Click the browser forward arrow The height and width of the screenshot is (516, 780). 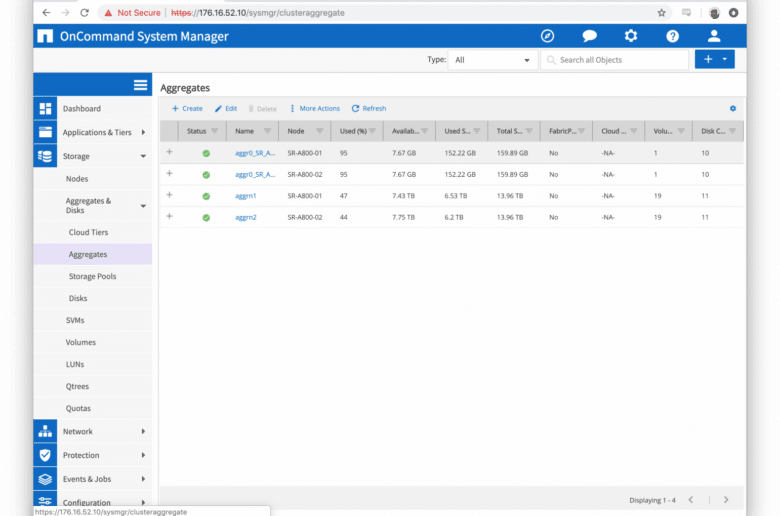pyautogui.click(x=65, y=13)
